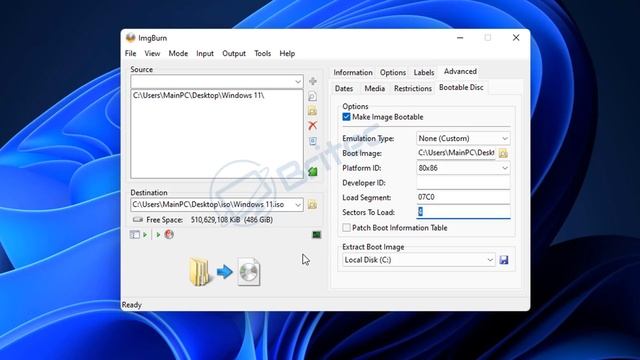Browse for the boot image file

coord(503,153)
